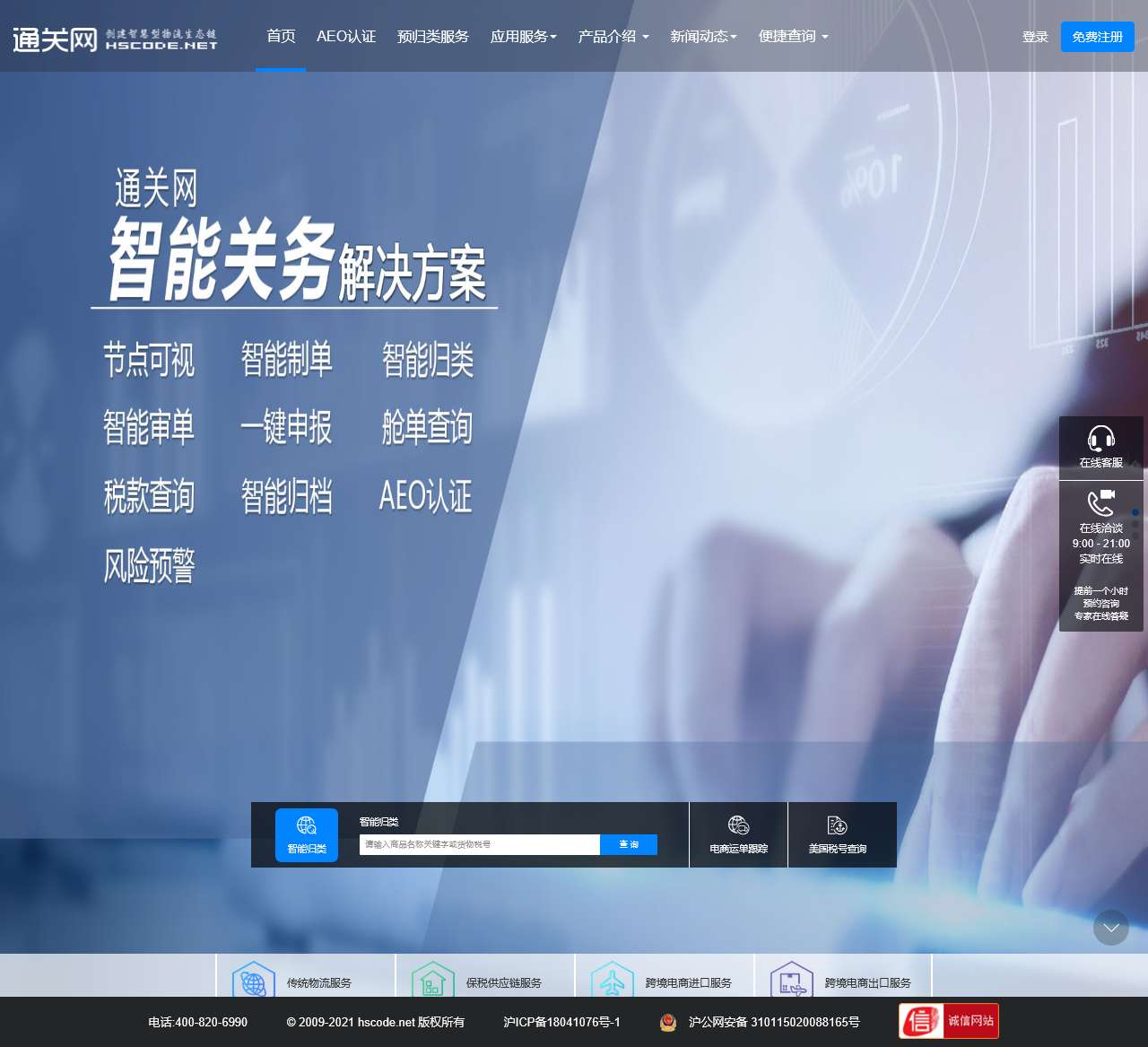The image size is (1148, 1047).
Task: Select the top blue carousel indicator dot
Action: pyautogui.click(x=1135, y=512)
